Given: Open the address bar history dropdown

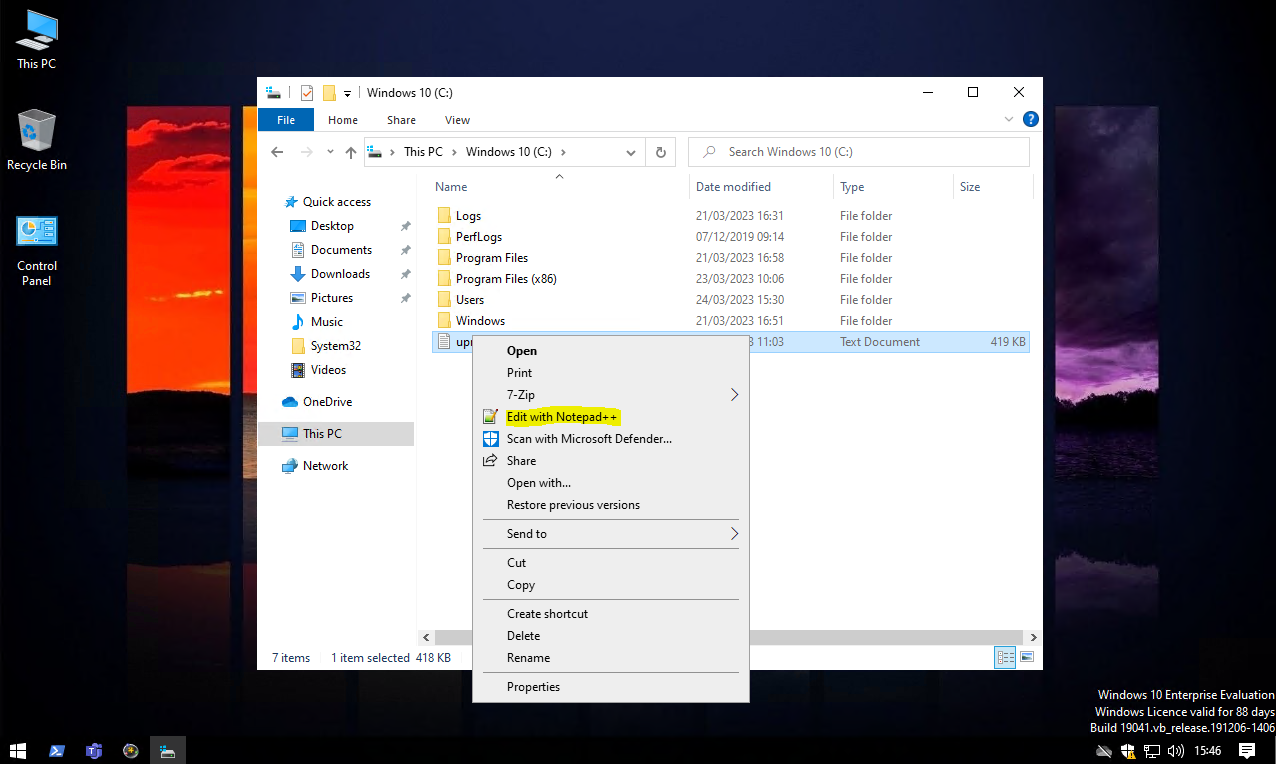Looking at the screenshot, I should pyautogui.click(x=631, y=153).
